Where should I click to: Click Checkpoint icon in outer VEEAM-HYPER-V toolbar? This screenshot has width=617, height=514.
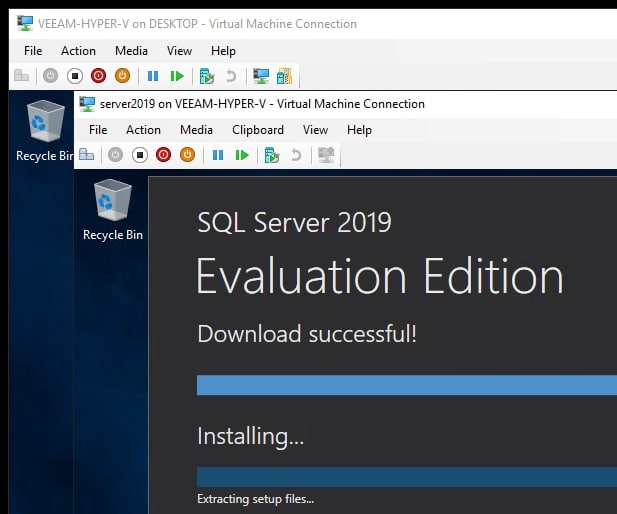(207, 76)
